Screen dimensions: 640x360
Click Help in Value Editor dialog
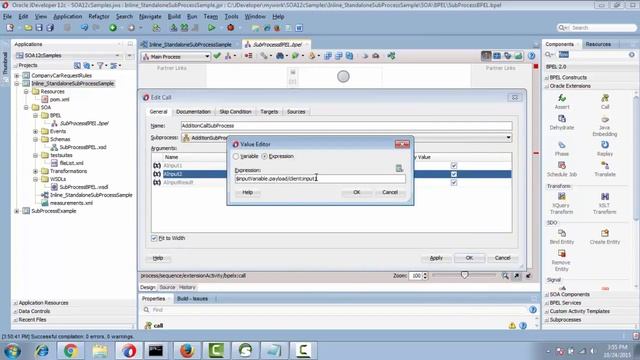point(247,192)
